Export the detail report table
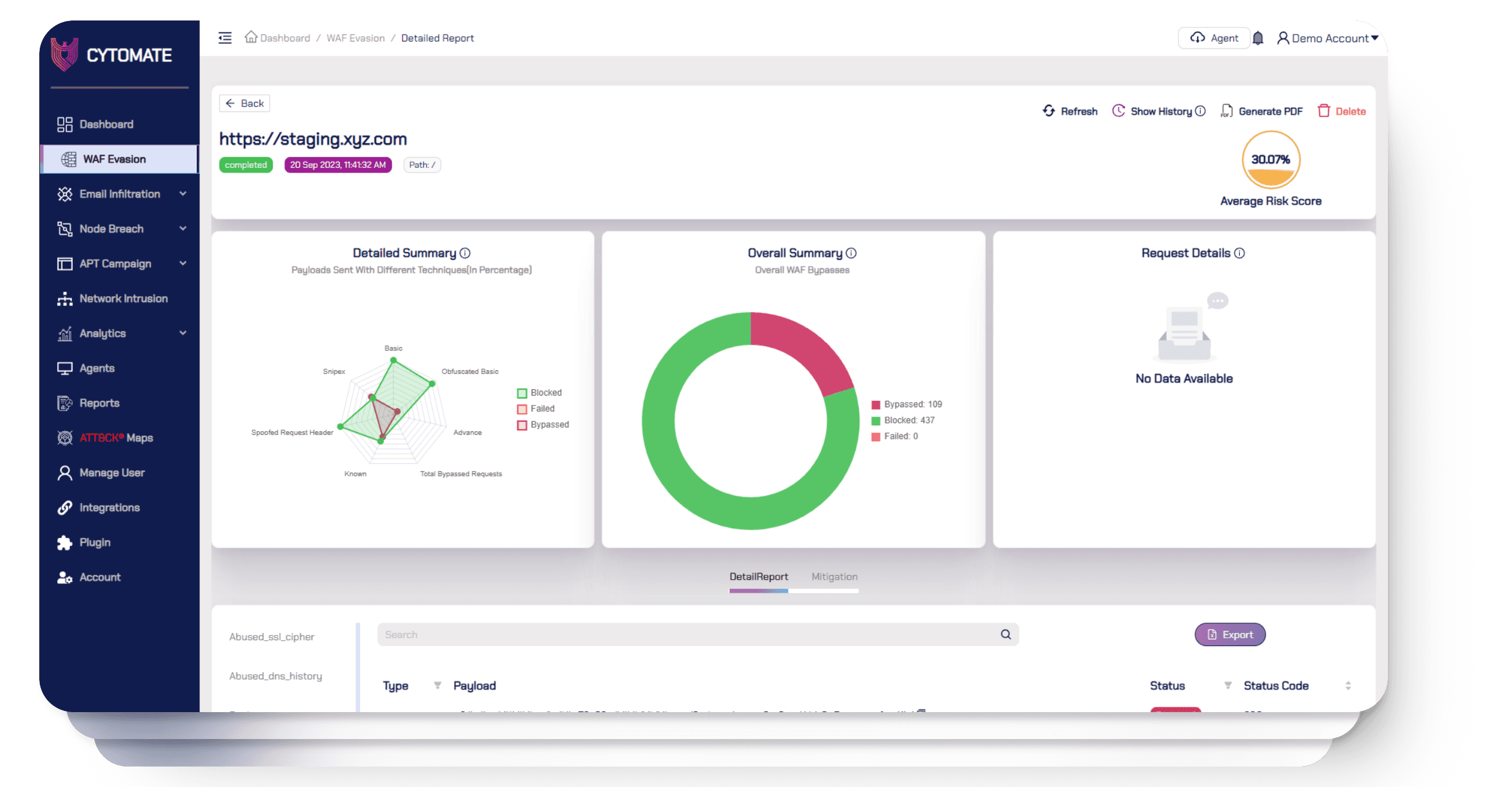The image size is (1512, 787). coord(1230,634)
